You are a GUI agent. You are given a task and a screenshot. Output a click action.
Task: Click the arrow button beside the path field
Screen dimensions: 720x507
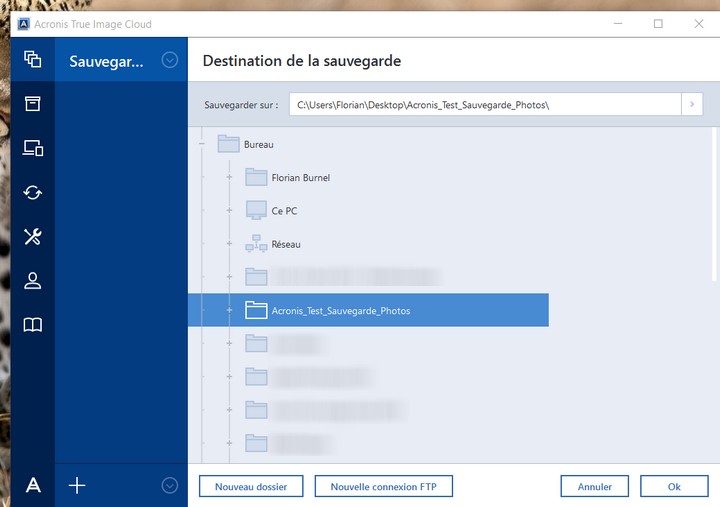[x=692, y=104]
